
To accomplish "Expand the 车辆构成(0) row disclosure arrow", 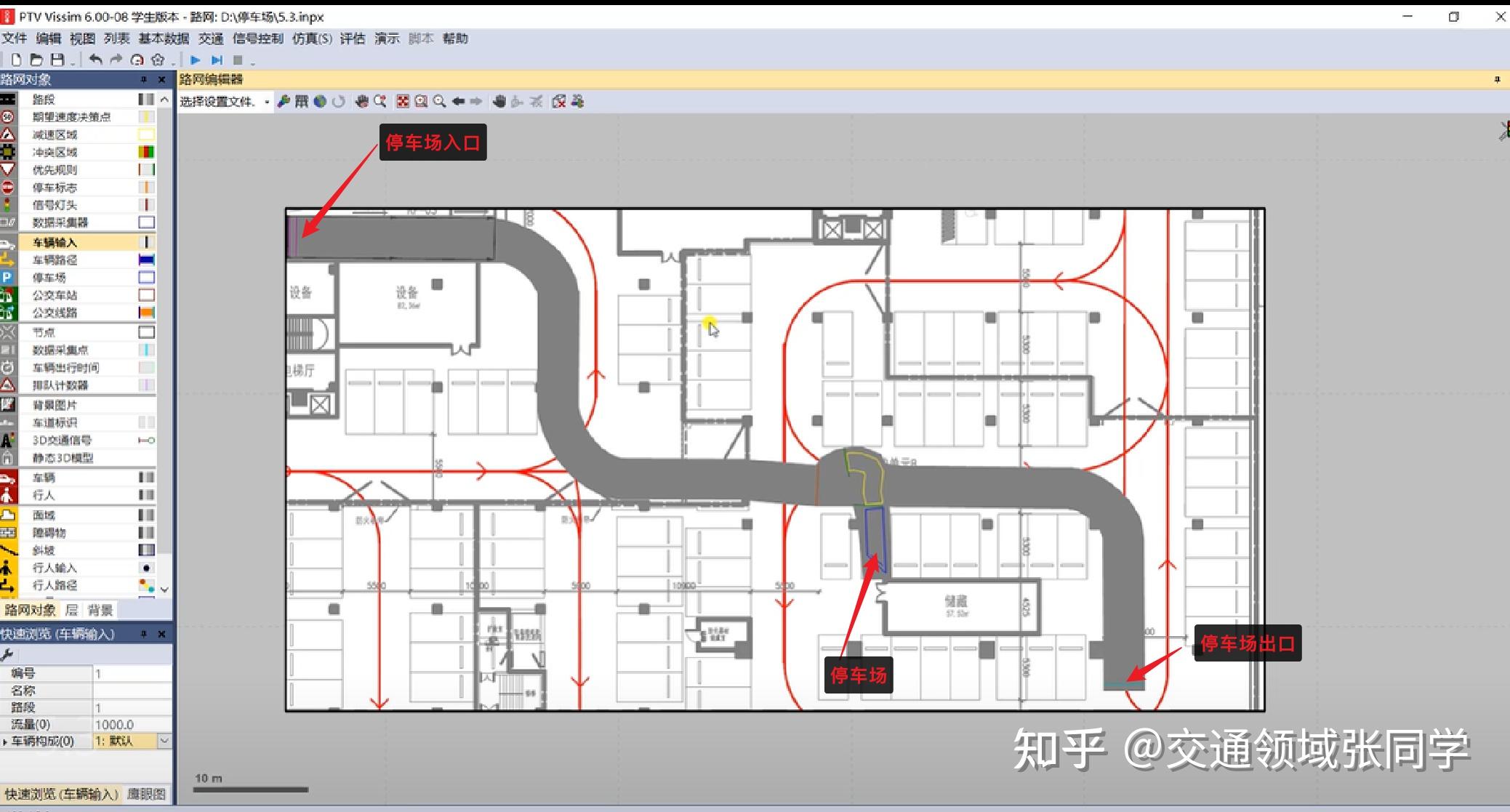I will (x=5, y=742).
